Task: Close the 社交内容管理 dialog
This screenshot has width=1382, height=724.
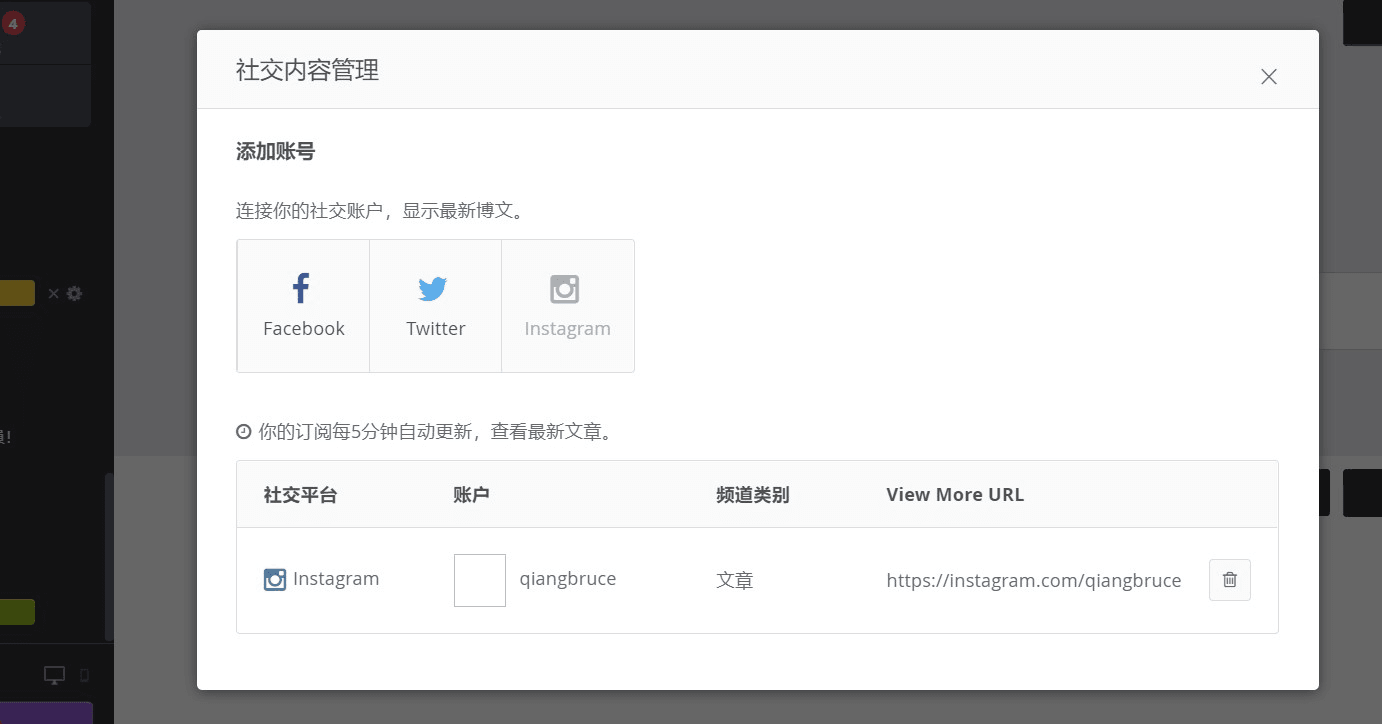Action: [1268, 76]
